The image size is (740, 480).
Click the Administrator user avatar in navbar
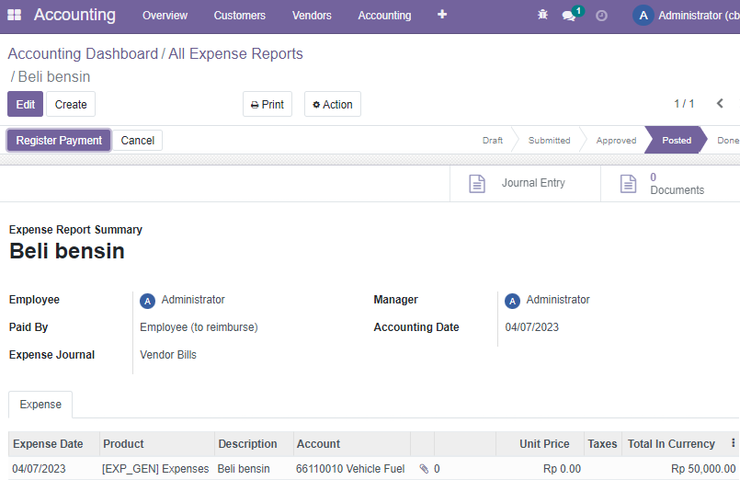coord(643,16)
